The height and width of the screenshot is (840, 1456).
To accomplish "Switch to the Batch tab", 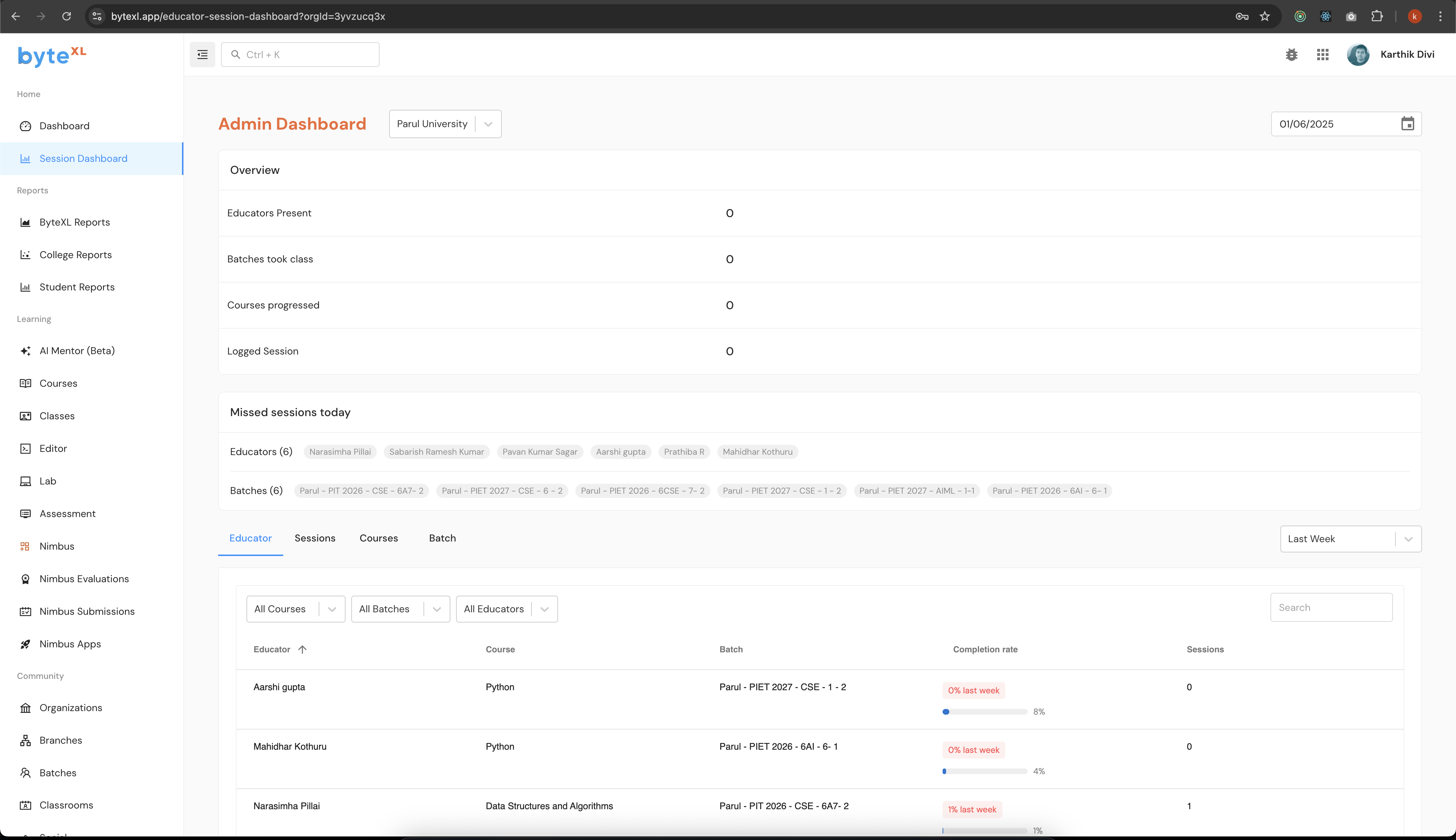I will (x=442, y=538).
